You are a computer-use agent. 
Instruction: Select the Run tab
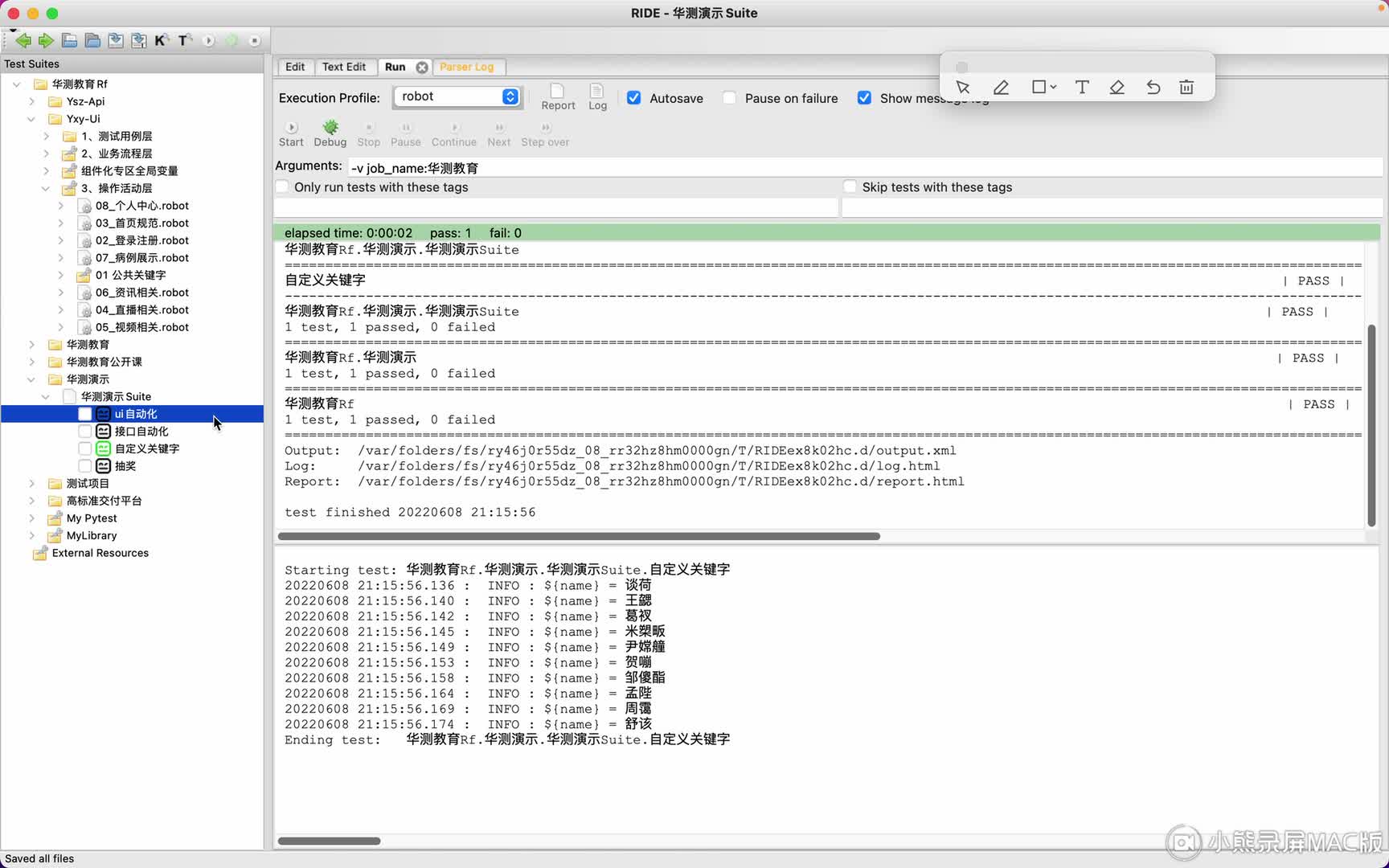tap(395, 67)
